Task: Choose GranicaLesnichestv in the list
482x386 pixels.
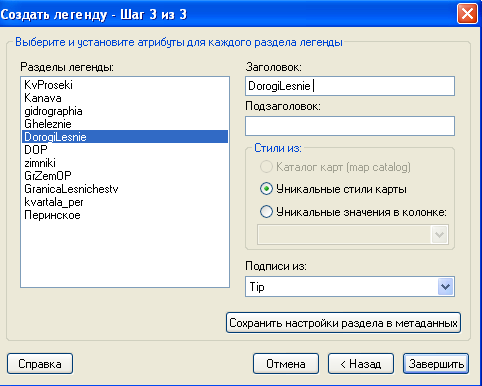Action: 125,189
